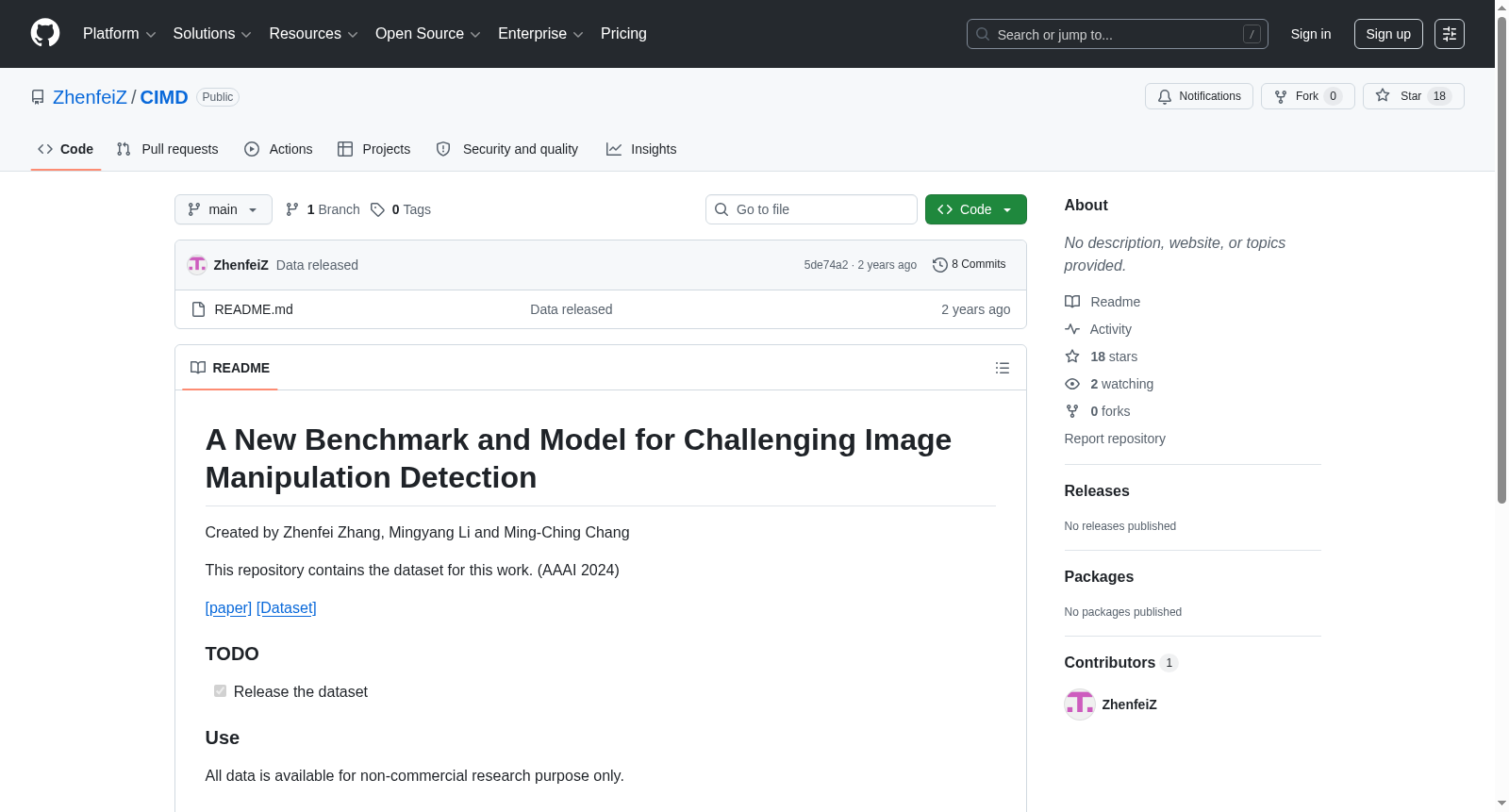Click Report repository
Screen dimensions: 1509x812
pos(1115,439)
